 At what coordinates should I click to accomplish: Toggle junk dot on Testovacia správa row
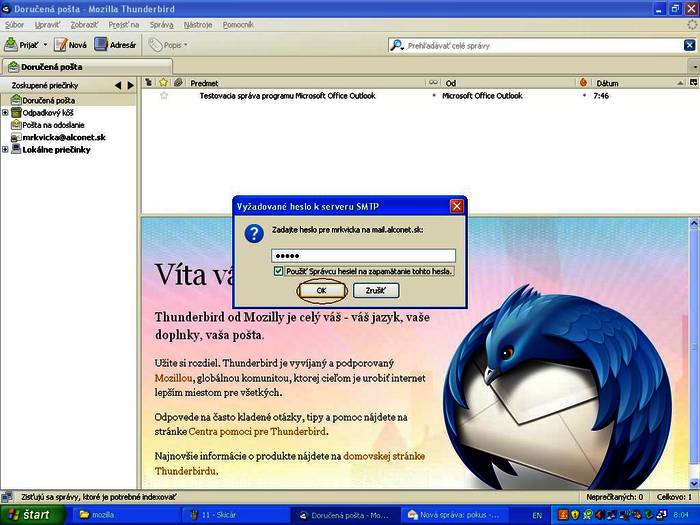[584, 96]
